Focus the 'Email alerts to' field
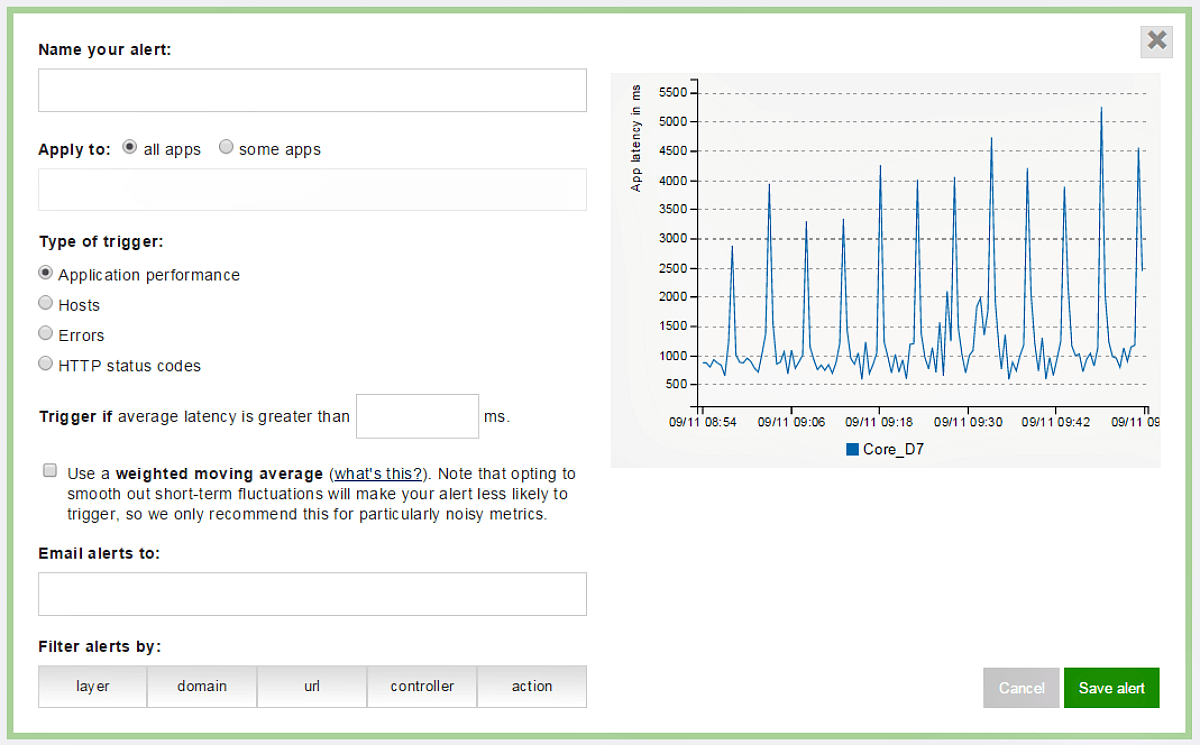This screenshot has height=745, width=1200. (312, 594)
